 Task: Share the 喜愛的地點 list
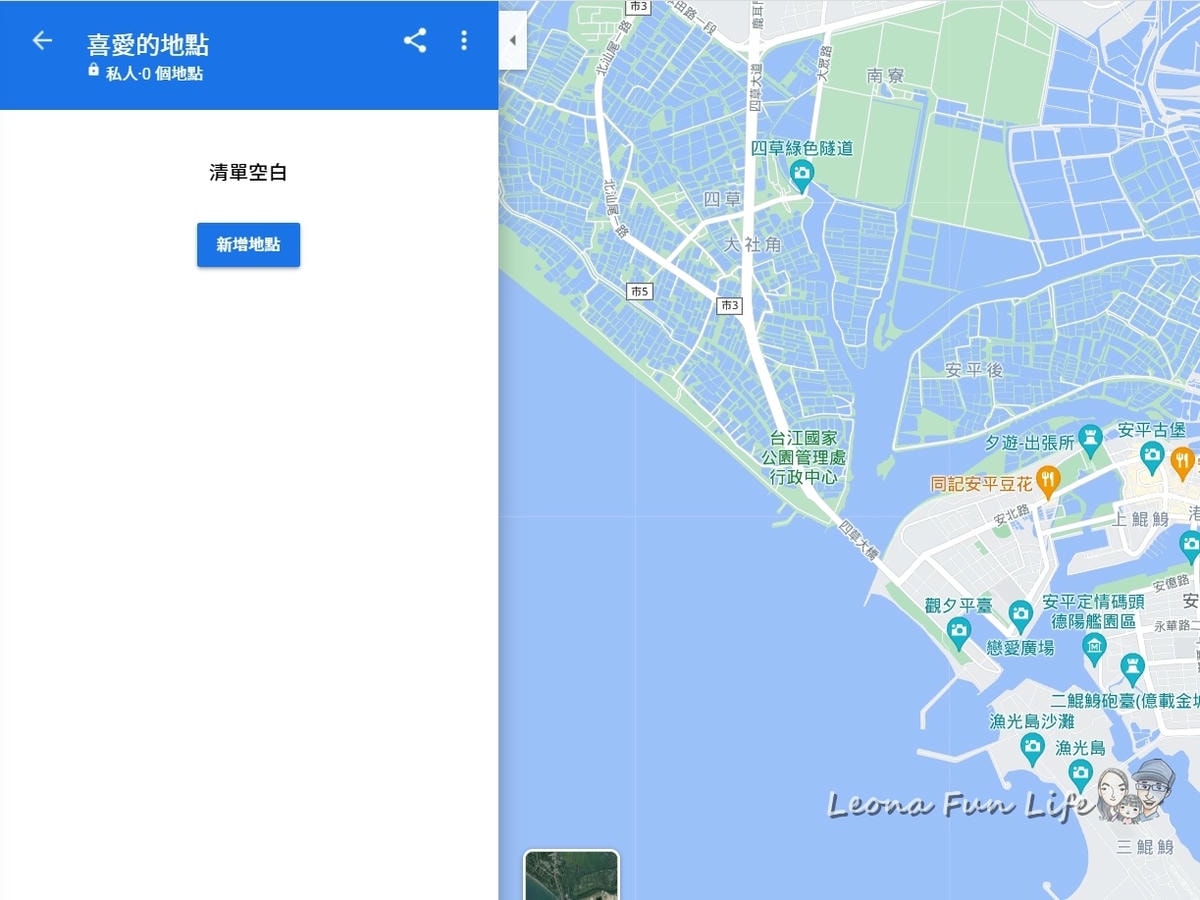(x=415, y=40)
